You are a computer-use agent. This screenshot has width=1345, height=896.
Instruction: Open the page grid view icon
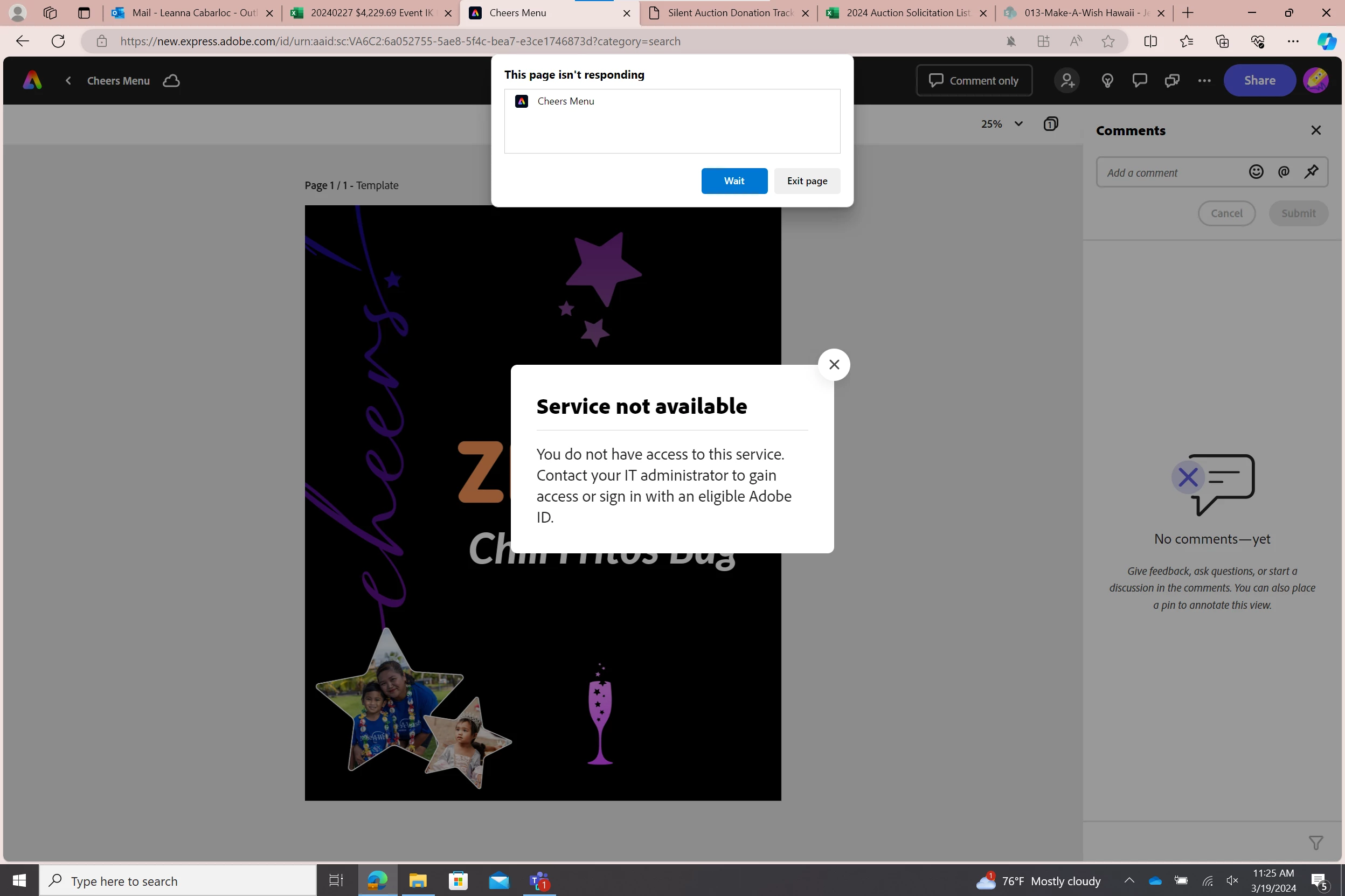(1050, 124)
